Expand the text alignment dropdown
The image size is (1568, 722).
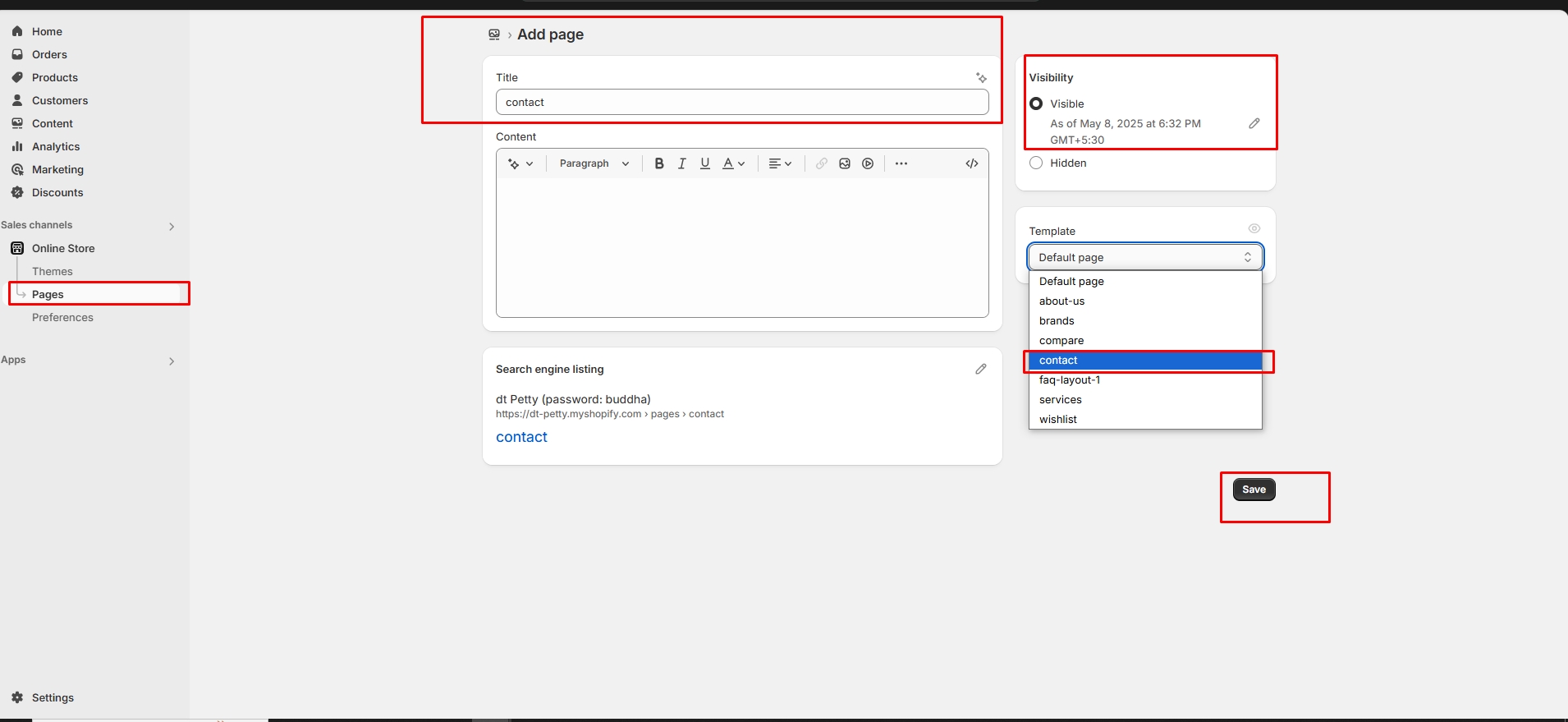coord(780,163)
